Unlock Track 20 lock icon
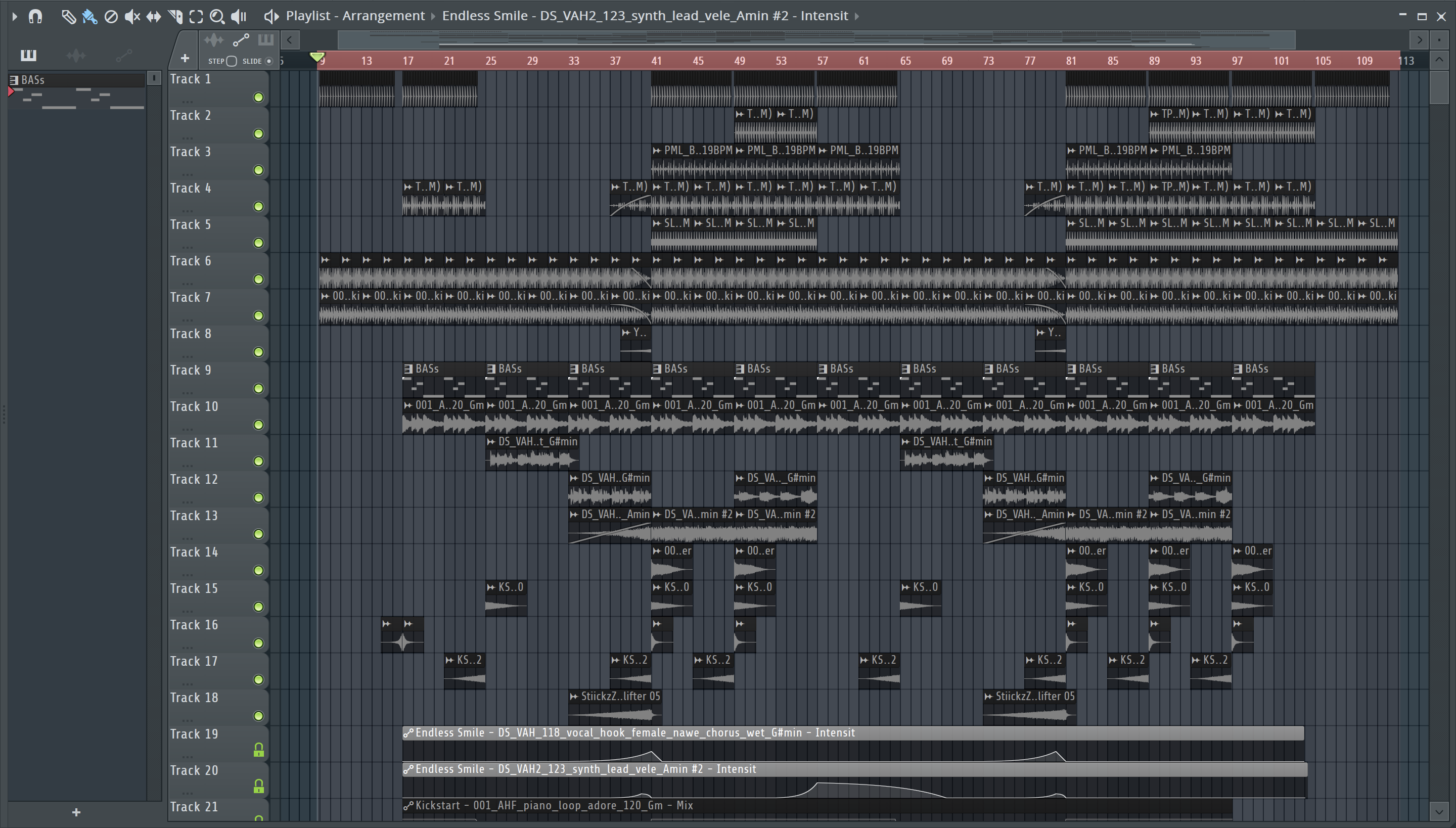 point(259,787)
